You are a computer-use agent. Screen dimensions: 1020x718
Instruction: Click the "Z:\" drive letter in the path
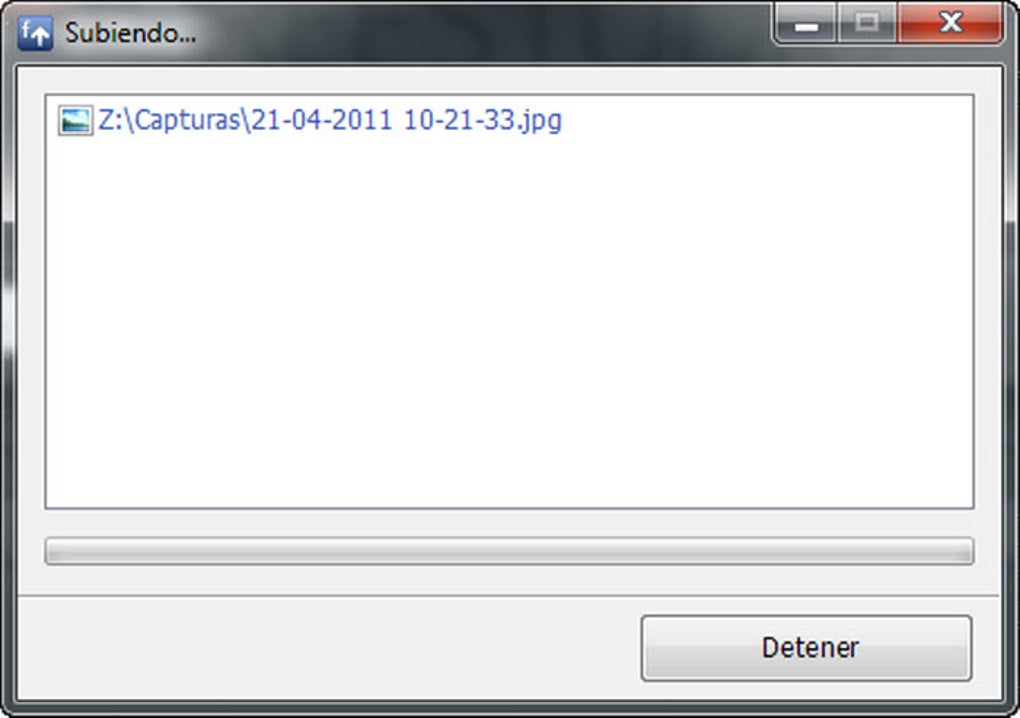[116, 120]
